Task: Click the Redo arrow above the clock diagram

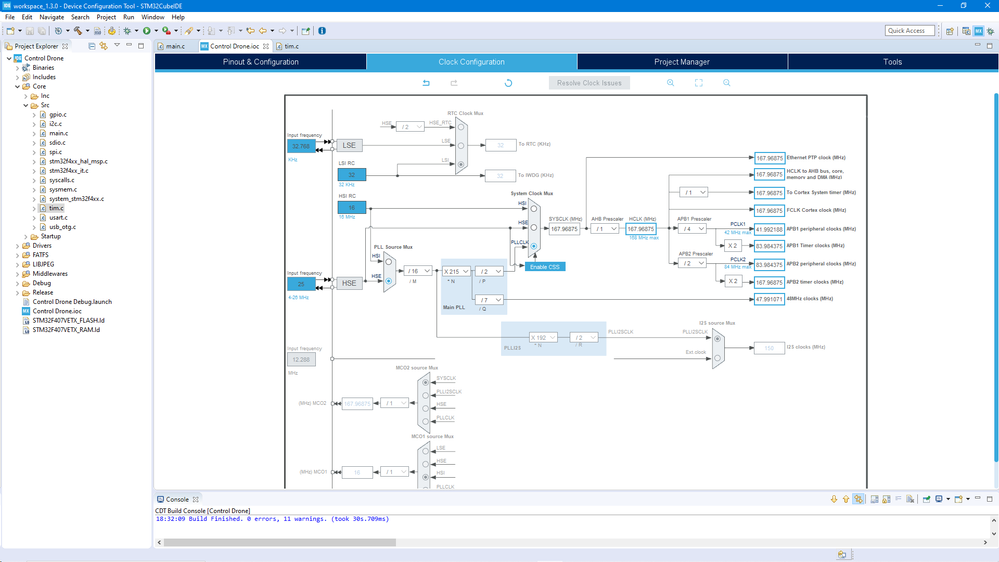Action: pos(454,83)
